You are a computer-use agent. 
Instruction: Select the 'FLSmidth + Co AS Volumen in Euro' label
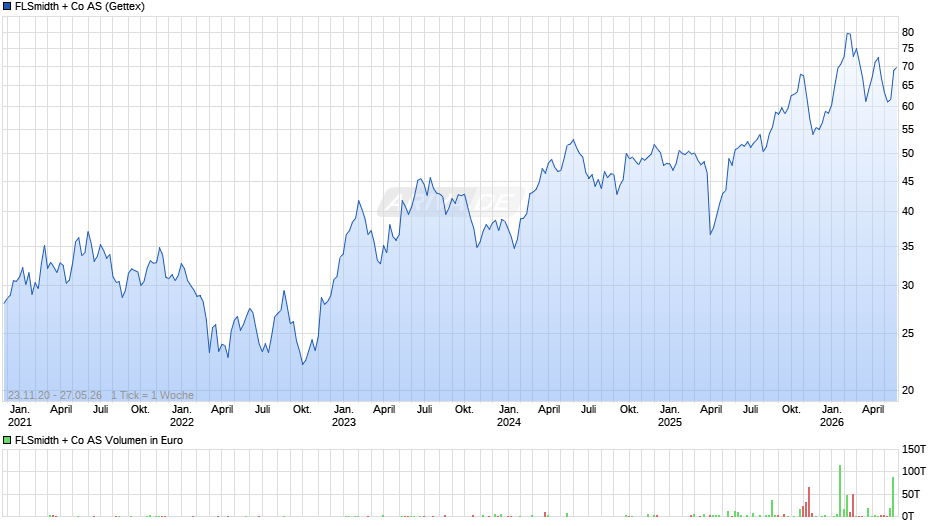99,440
